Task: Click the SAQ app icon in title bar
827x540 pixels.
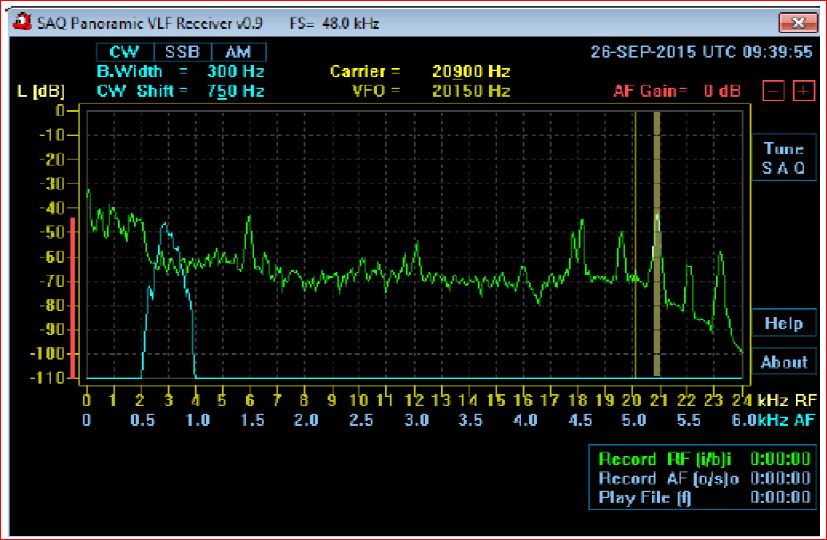Action: pyautogui.click(x=22, y=22)
